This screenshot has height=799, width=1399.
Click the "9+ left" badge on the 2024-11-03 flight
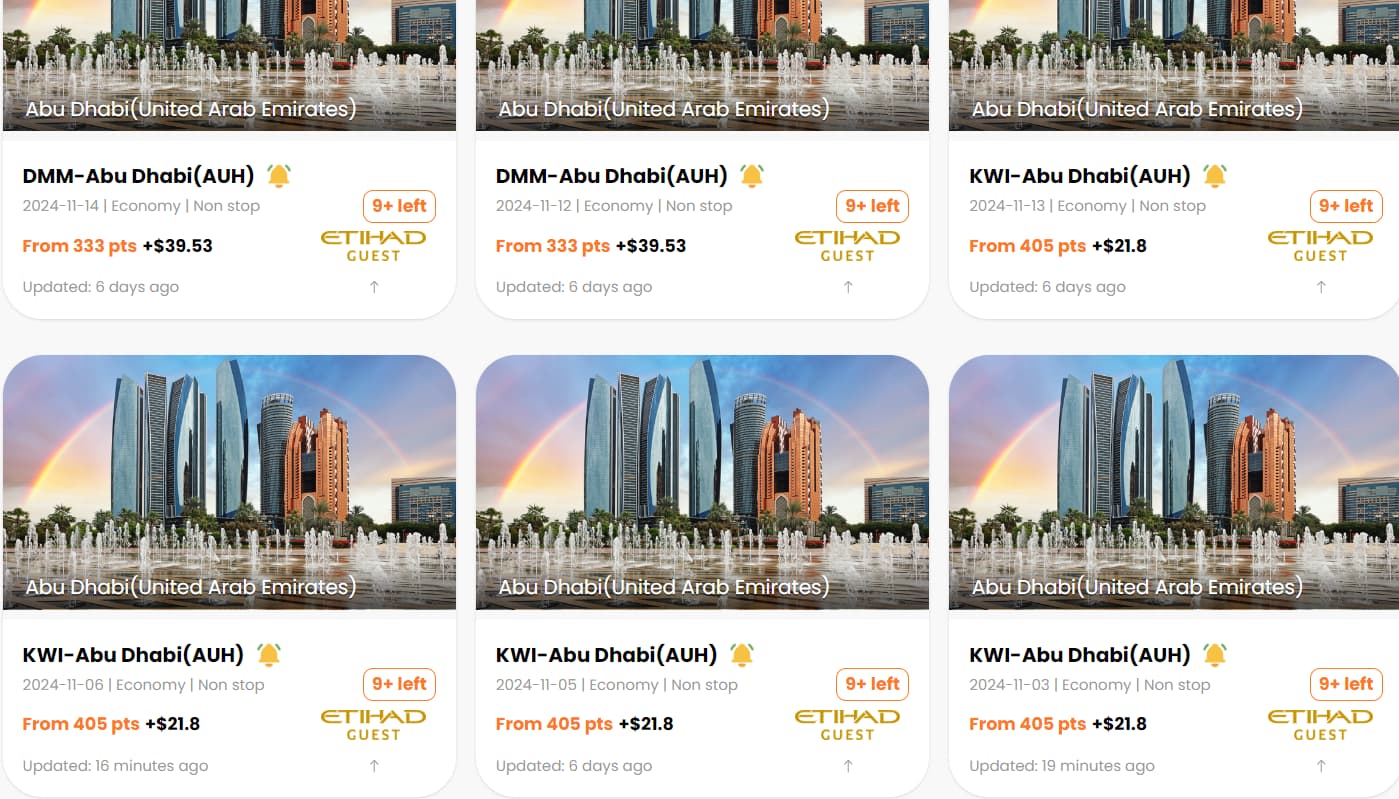1346,684
